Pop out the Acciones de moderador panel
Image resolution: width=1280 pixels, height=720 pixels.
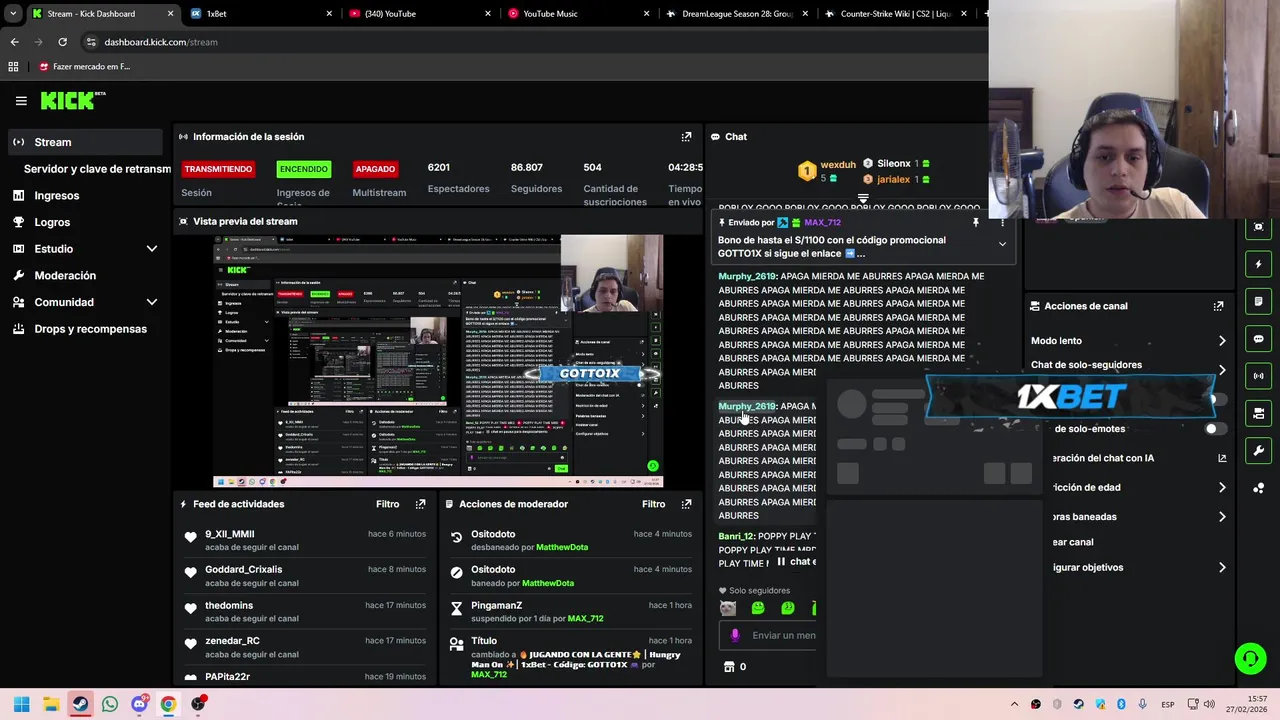[x=686, y=504]
